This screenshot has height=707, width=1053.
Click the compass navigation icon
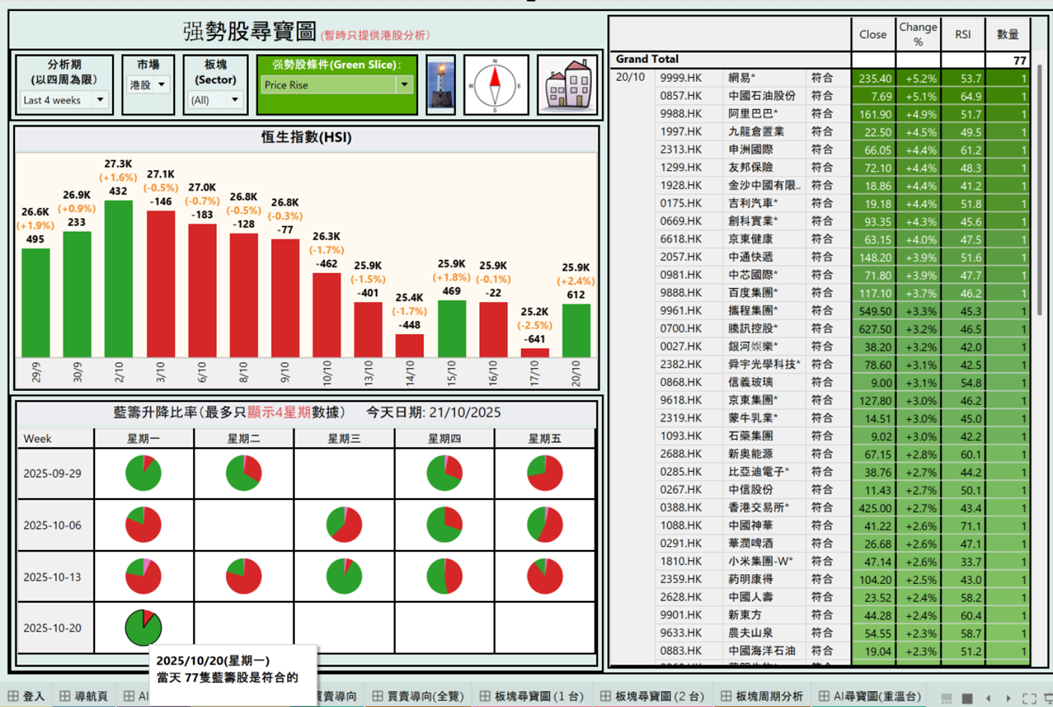(x=495, y=85)
